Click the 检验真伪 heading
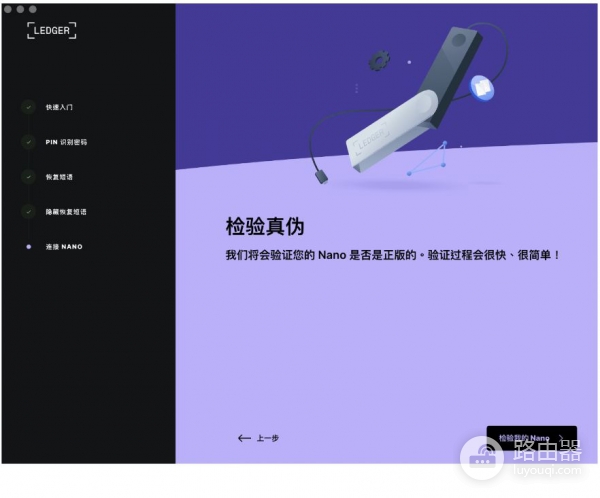 [x=265, y=226]
